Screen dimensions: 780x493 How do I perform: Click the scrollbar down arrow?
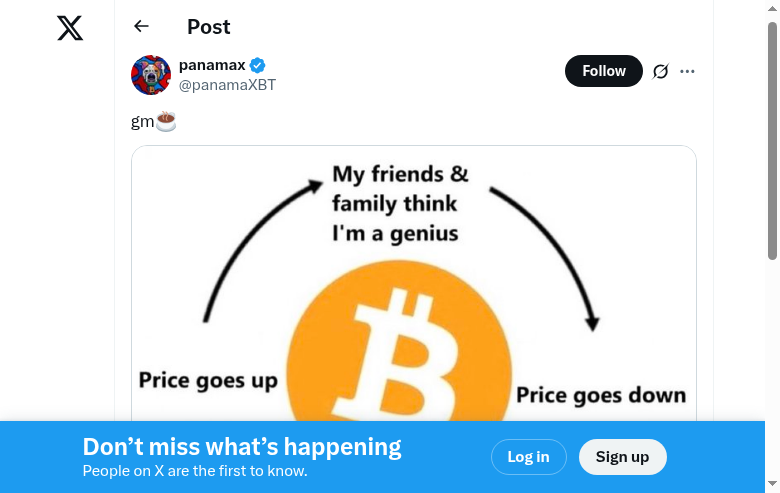(x=772, y=484)
